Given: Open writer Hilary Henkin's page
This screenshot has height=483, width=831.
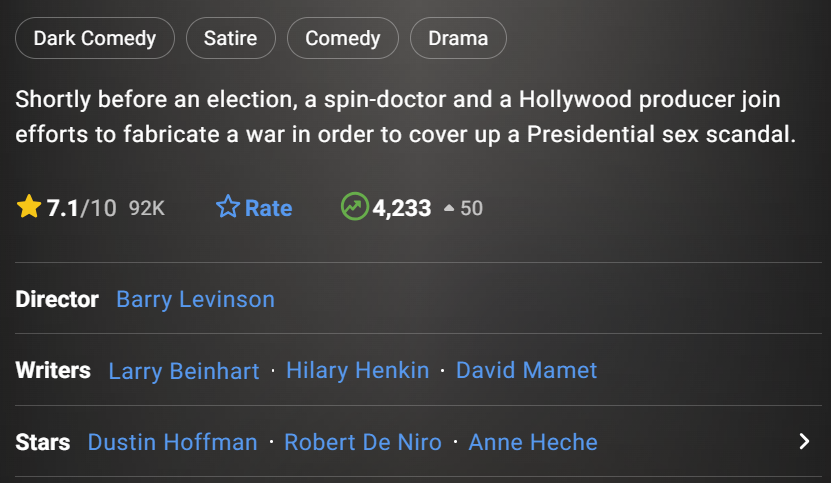Looking at the screenshot, I should [x=357, y=370].
